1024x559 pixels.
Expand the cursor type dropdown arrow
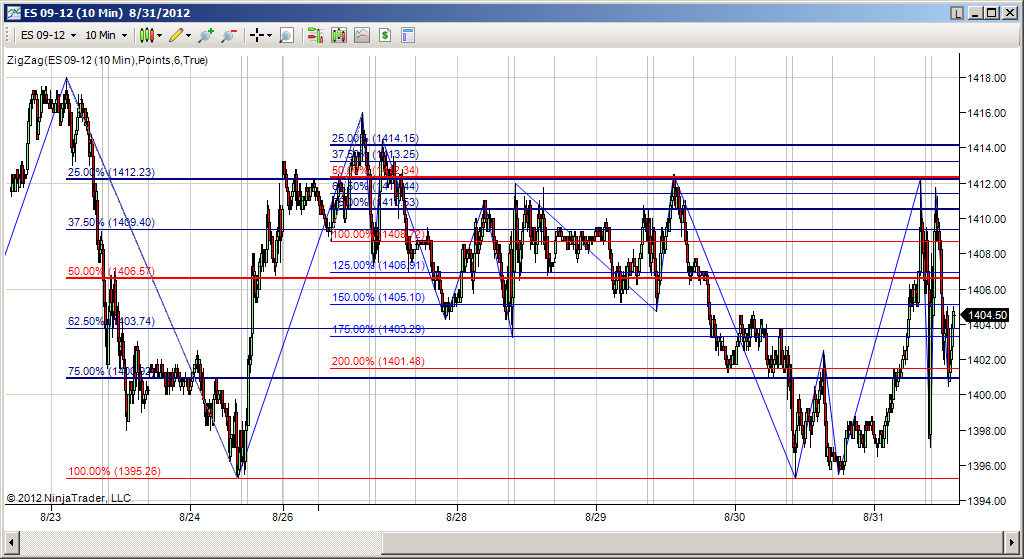coord(269,36)
